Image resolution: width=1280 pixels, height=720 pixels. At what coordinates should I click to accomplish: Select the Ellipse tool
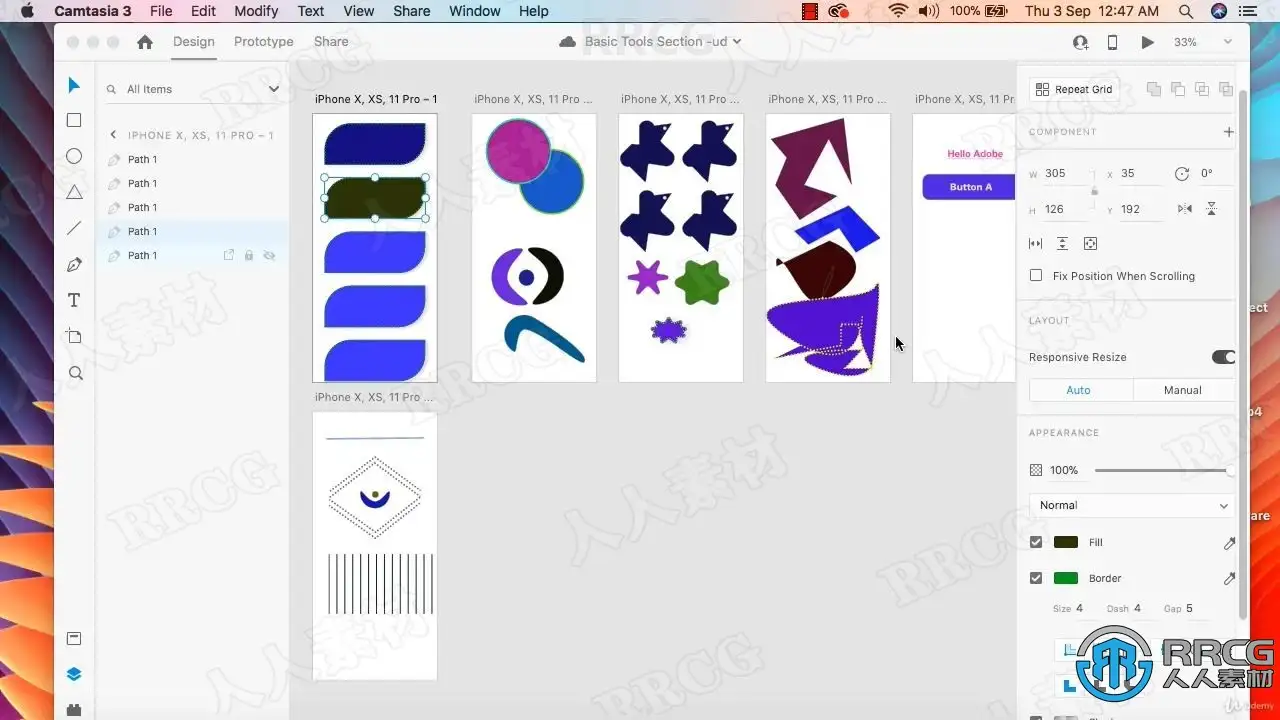tap(74, 156)
